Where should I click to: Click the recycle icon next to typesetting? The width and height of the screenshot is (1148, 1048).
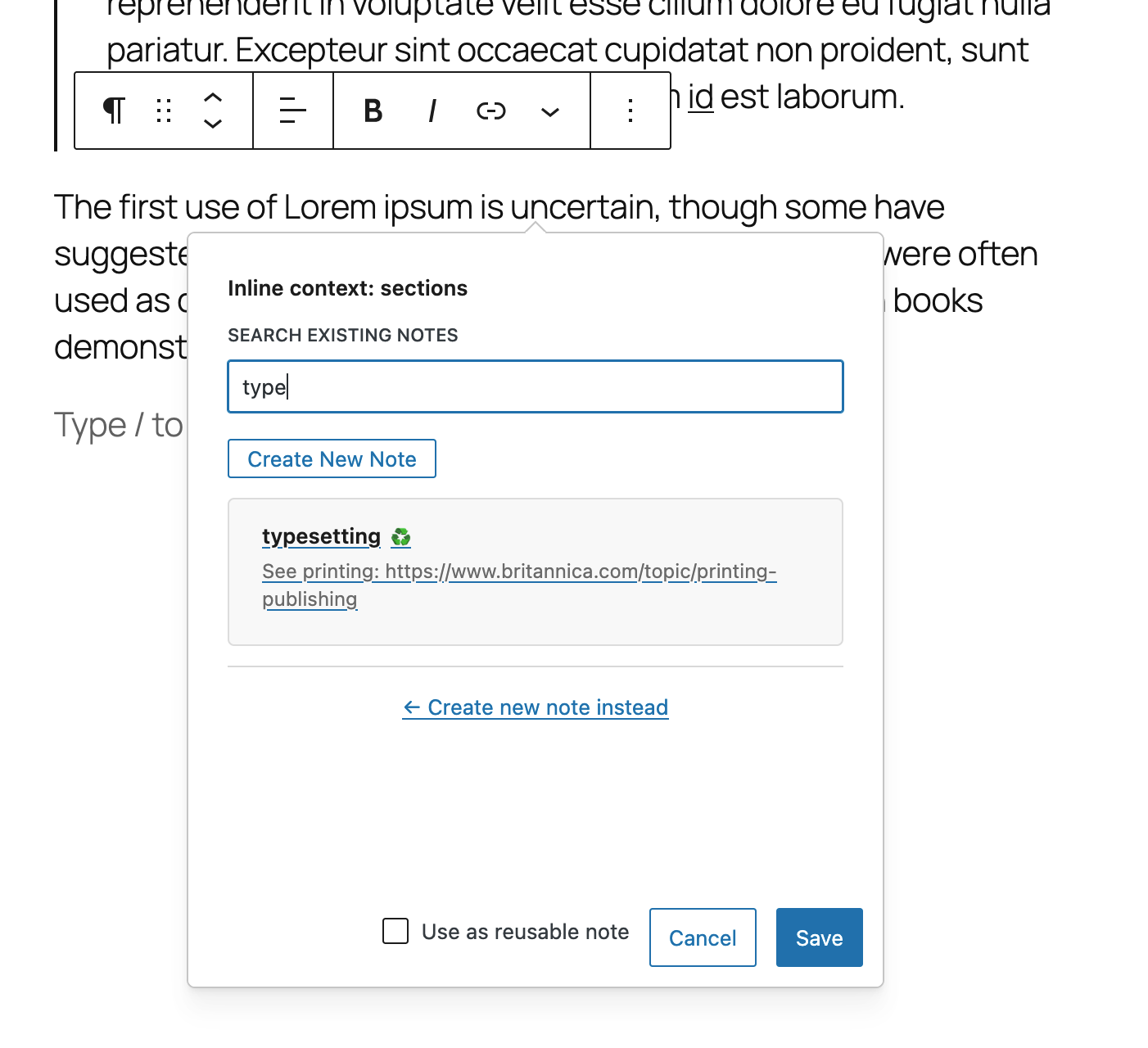point(400,537)
